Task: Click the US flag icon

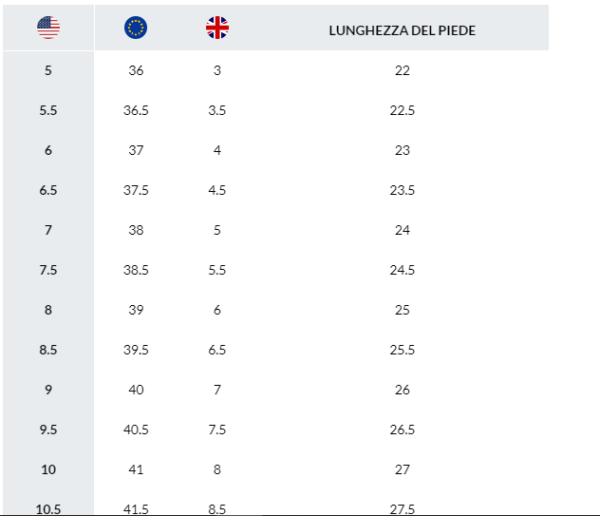Action: point(48,28)
